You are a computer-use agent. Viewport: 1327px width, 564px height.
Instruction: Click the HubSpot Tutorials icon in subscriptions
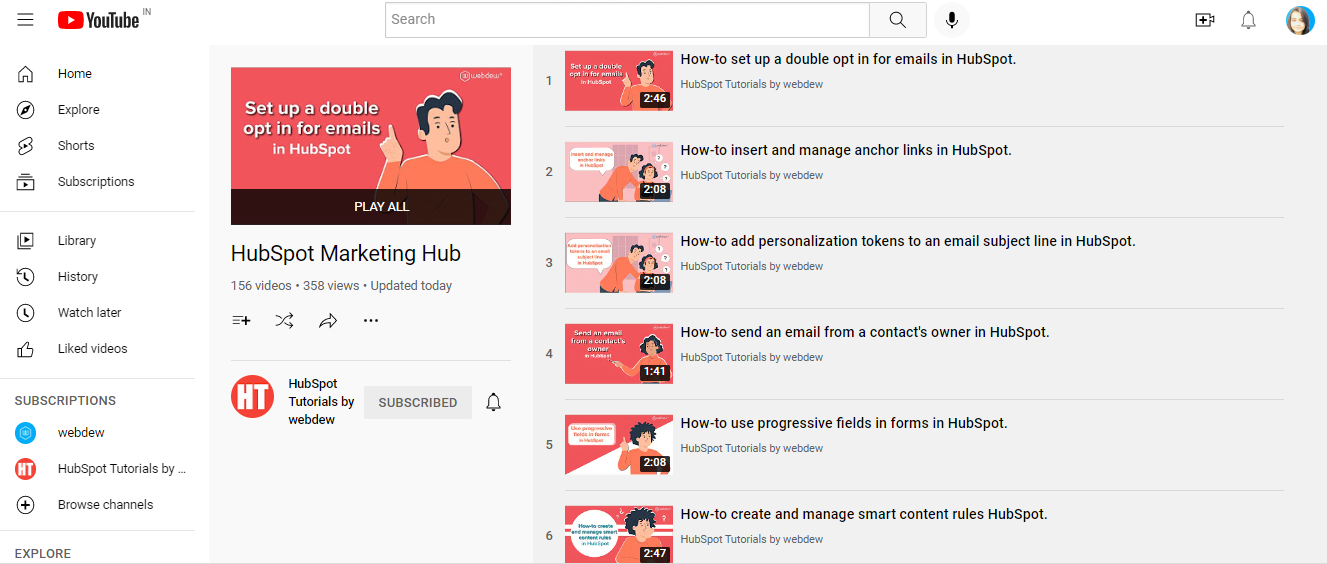click(25, 469)
